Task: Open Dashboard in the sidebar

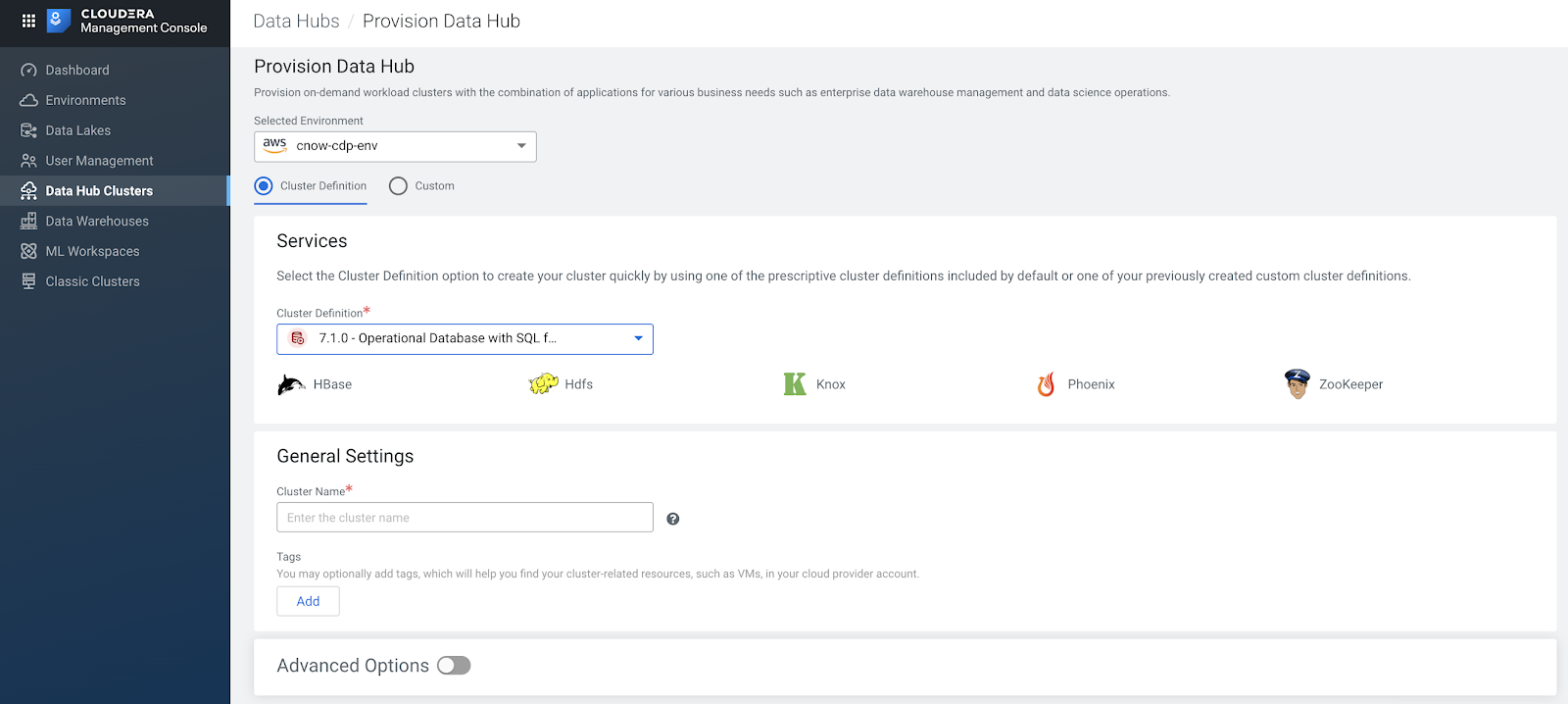Action: 77,71
